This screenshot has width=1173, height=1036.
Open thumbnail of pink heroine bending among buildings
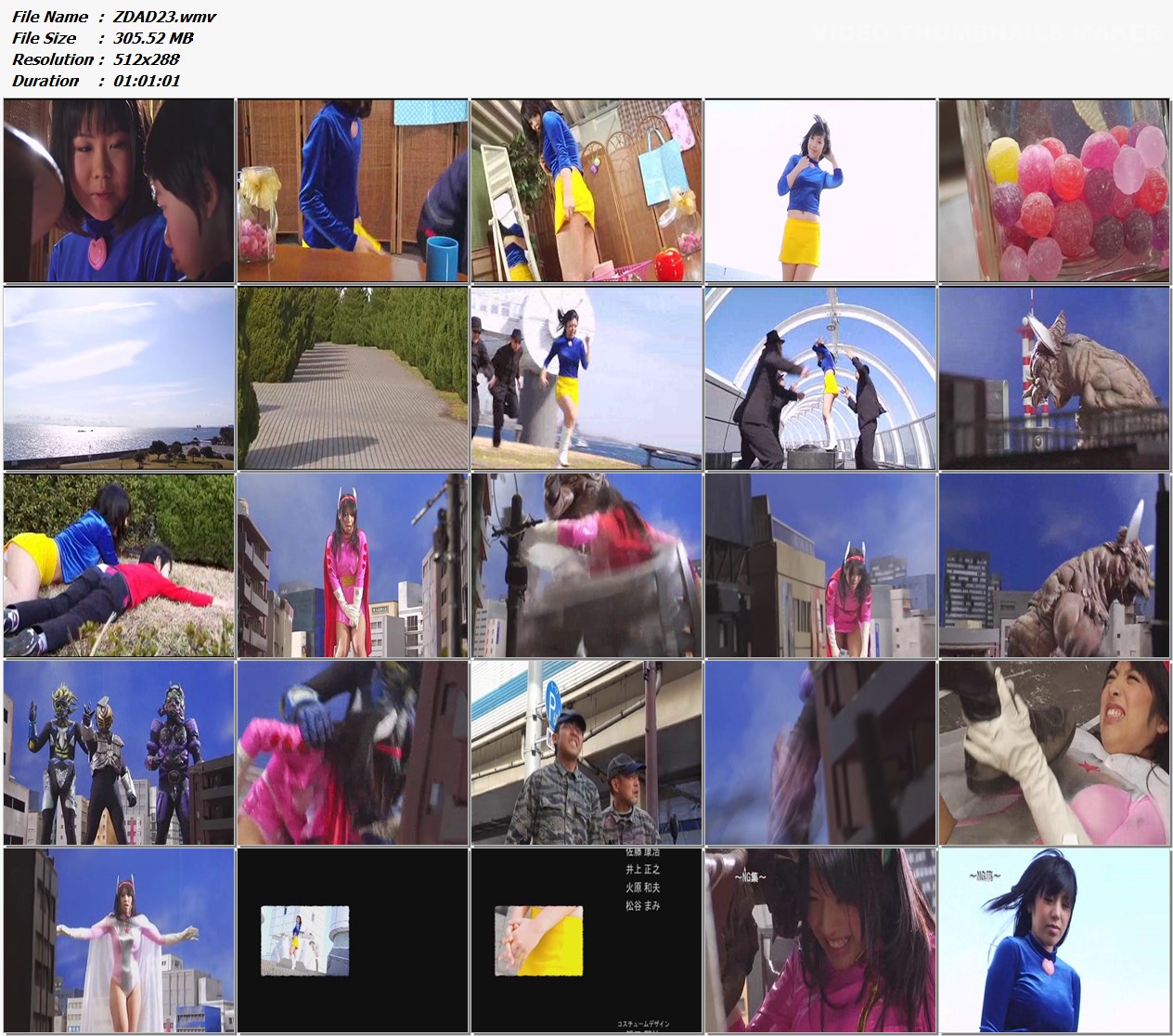(820, 565)
